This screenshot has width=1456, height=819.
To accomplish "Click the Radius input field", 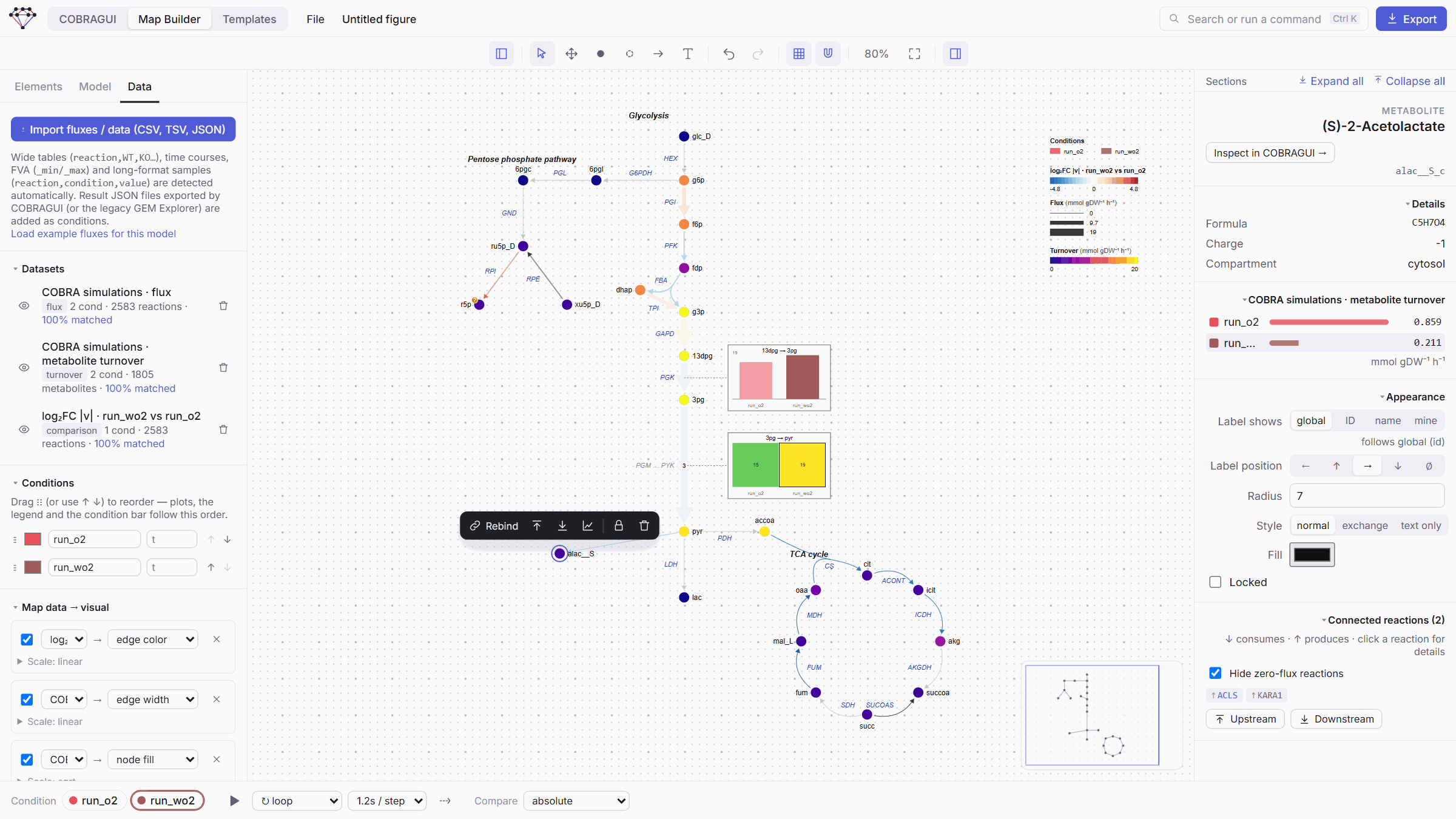I will point(1367,496).
